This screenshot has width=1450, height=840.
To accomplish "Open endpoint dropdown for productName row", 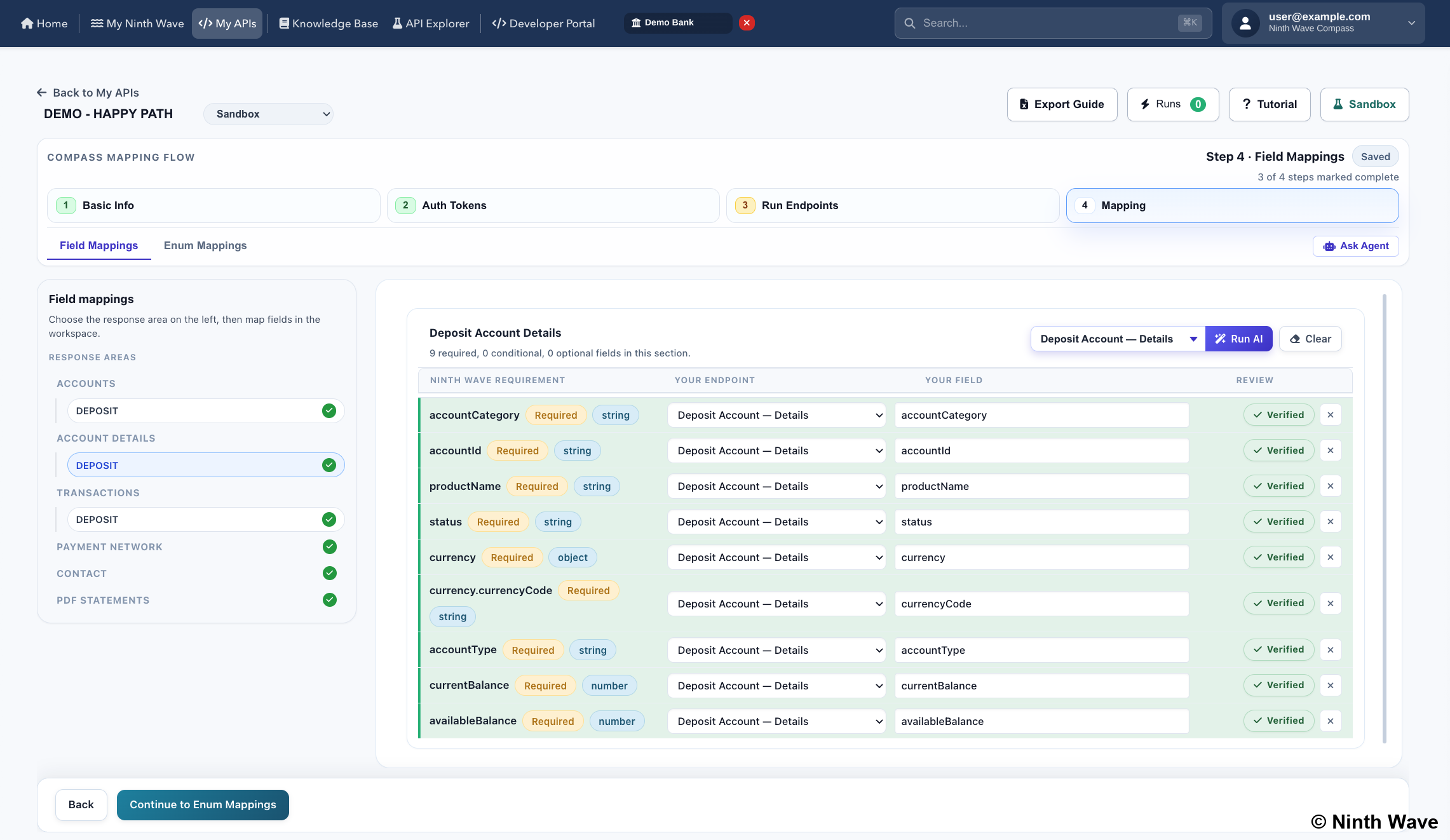I will coord(776,486).
